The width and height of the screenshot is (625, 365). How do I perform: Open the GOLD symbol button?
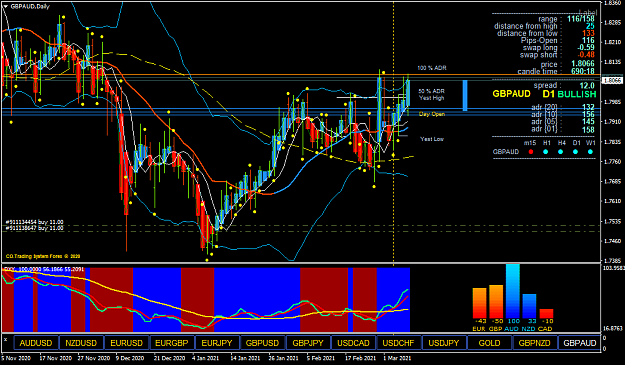coord(489,343)
